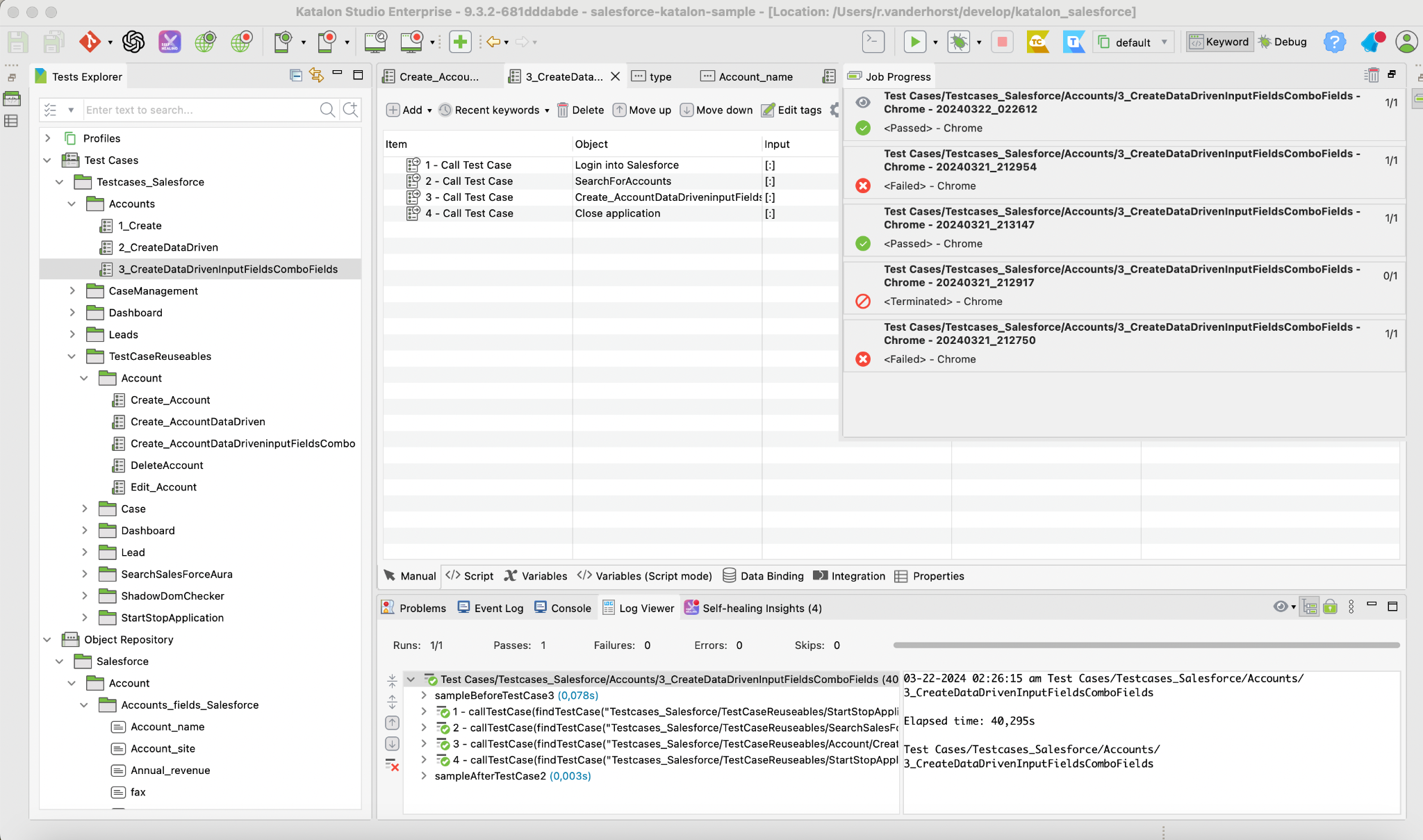Select 2_CreateDataDriven test case
The height and width of the screenshot is (840, 1423).
pos(168,247)
